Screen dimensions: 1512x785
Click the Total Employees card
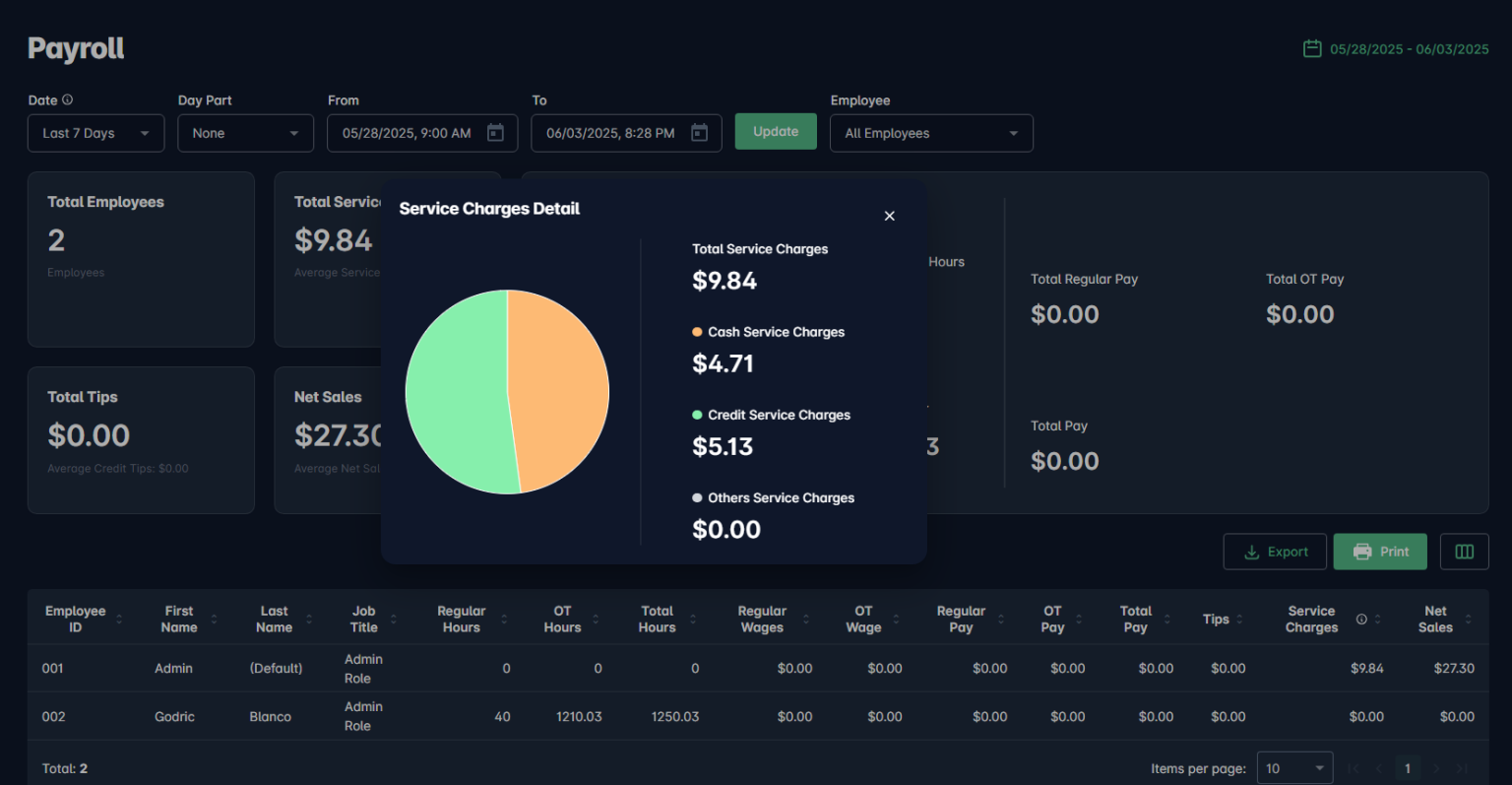tap(141, 259)
